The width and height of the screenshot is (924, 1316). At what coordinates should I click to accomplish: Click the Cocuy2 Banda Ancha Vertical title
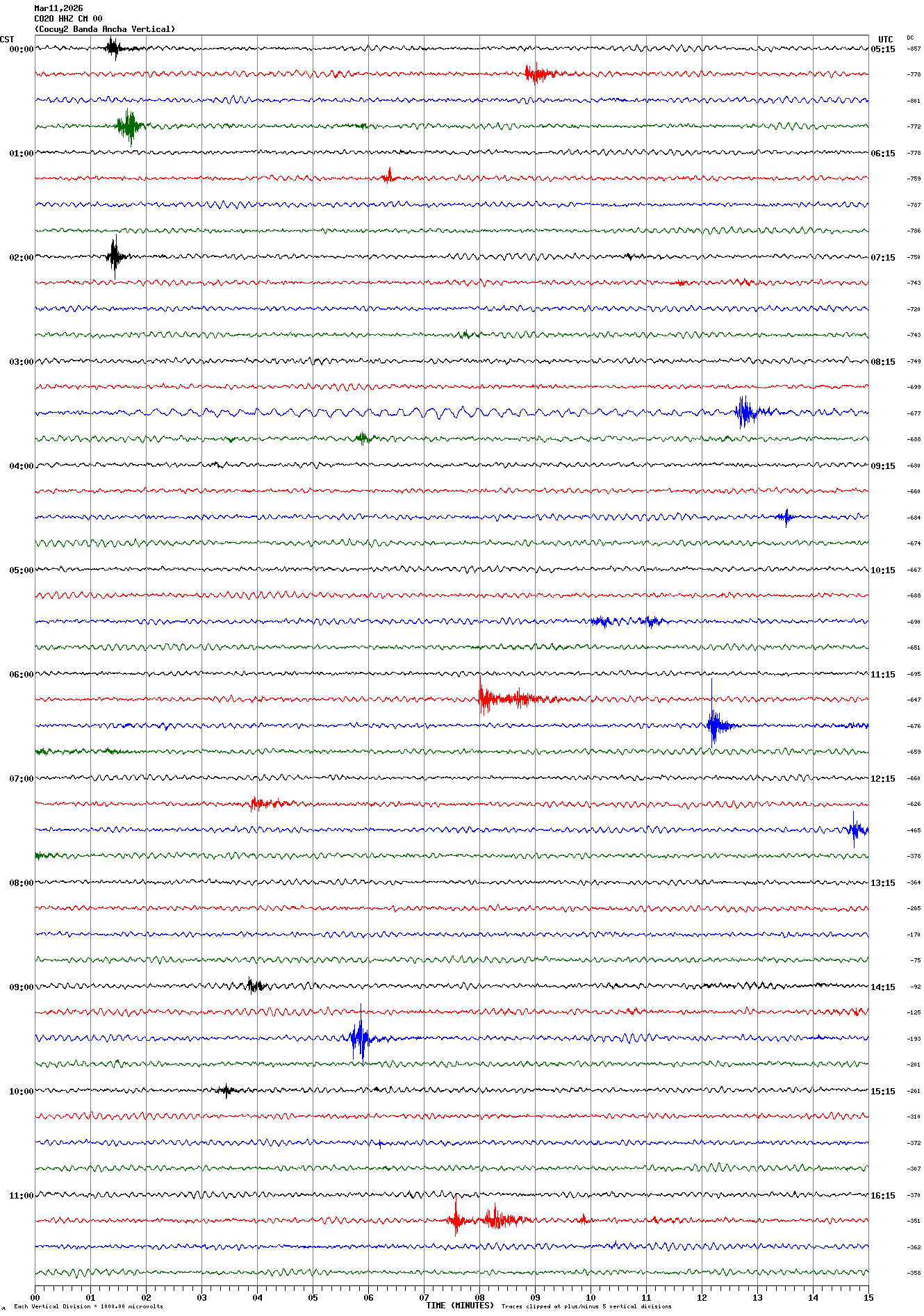coord(105,29)
